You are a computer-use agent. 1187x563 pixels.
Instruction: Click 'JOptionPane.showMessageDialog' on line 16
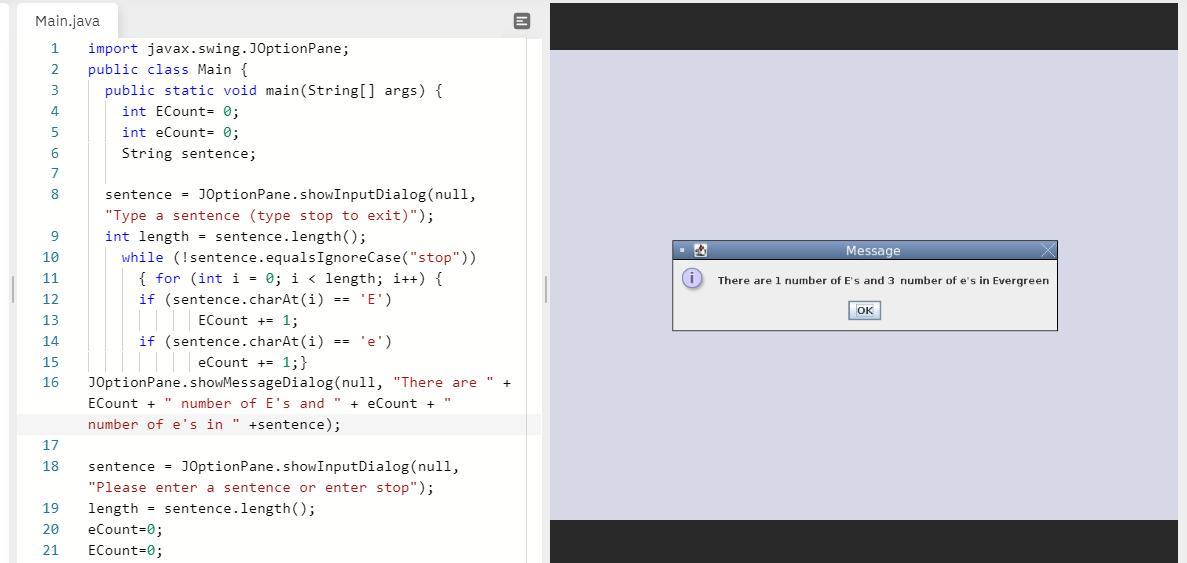pyautogui.click(x=210, y=383)
